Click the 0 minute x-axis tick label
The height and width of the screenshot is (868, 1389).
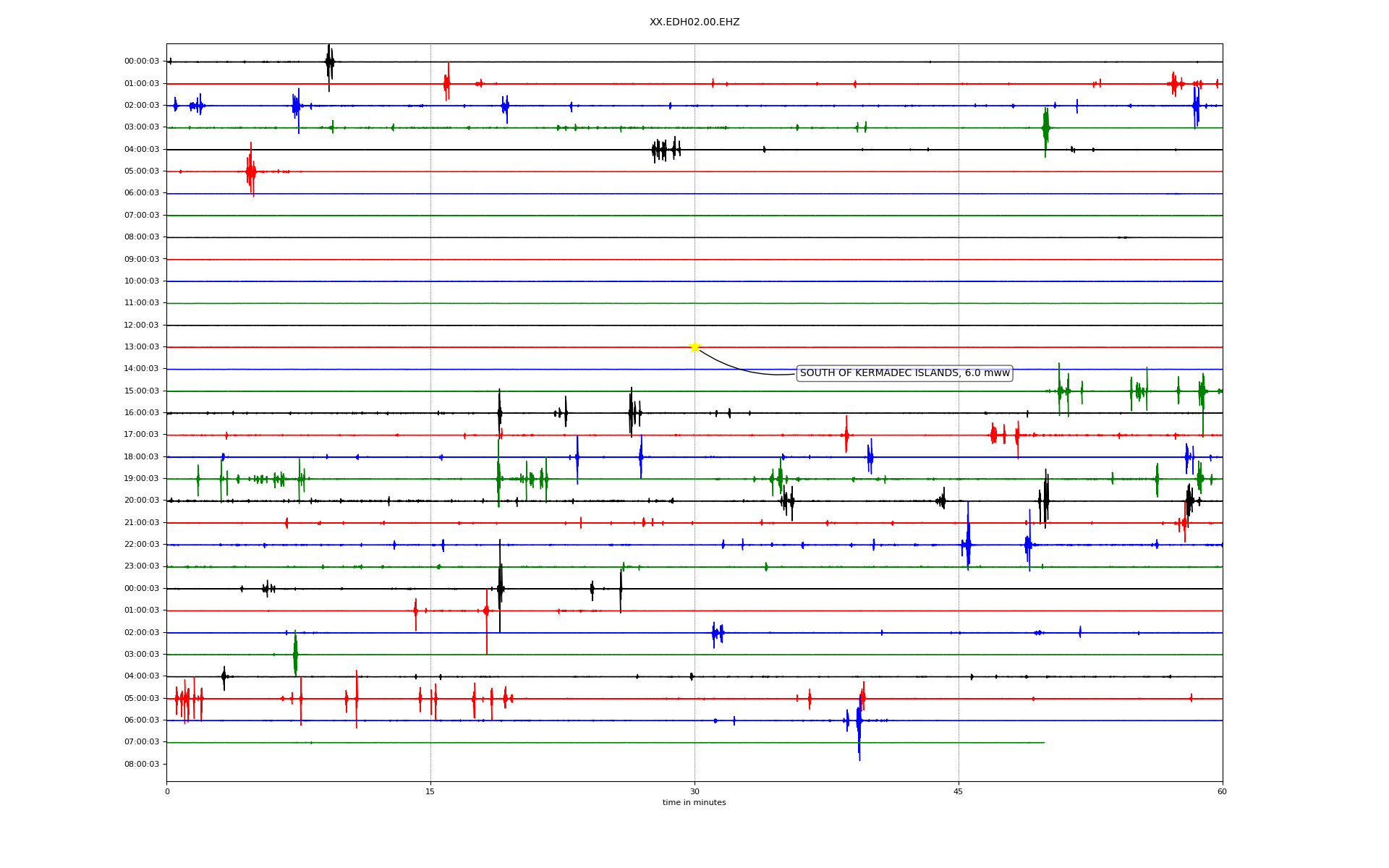pyautogui.click(x=167, y=791)
